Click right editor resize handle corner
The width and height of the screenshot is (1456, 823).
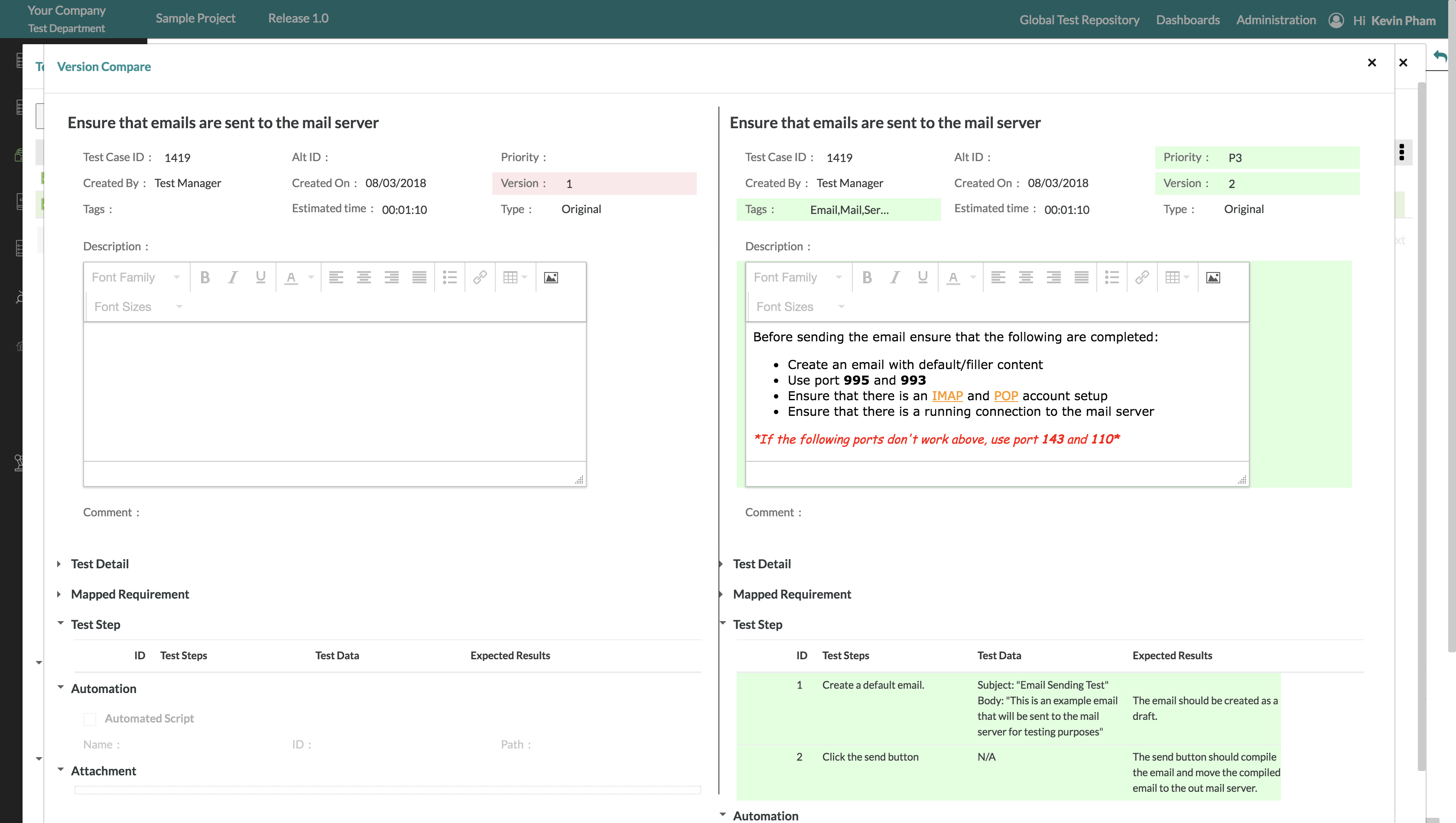(1241, 480)
